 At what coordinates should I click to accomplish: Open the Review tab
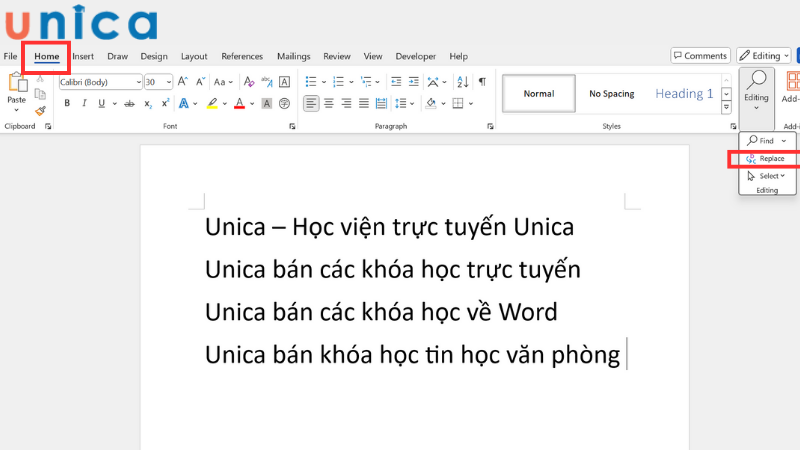337,56
